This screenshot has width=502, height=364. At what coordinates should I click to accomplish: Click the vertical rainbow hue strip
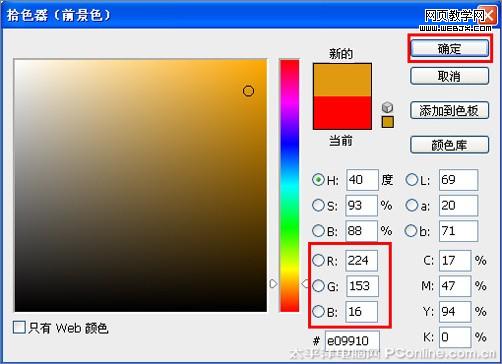[289, 186]
